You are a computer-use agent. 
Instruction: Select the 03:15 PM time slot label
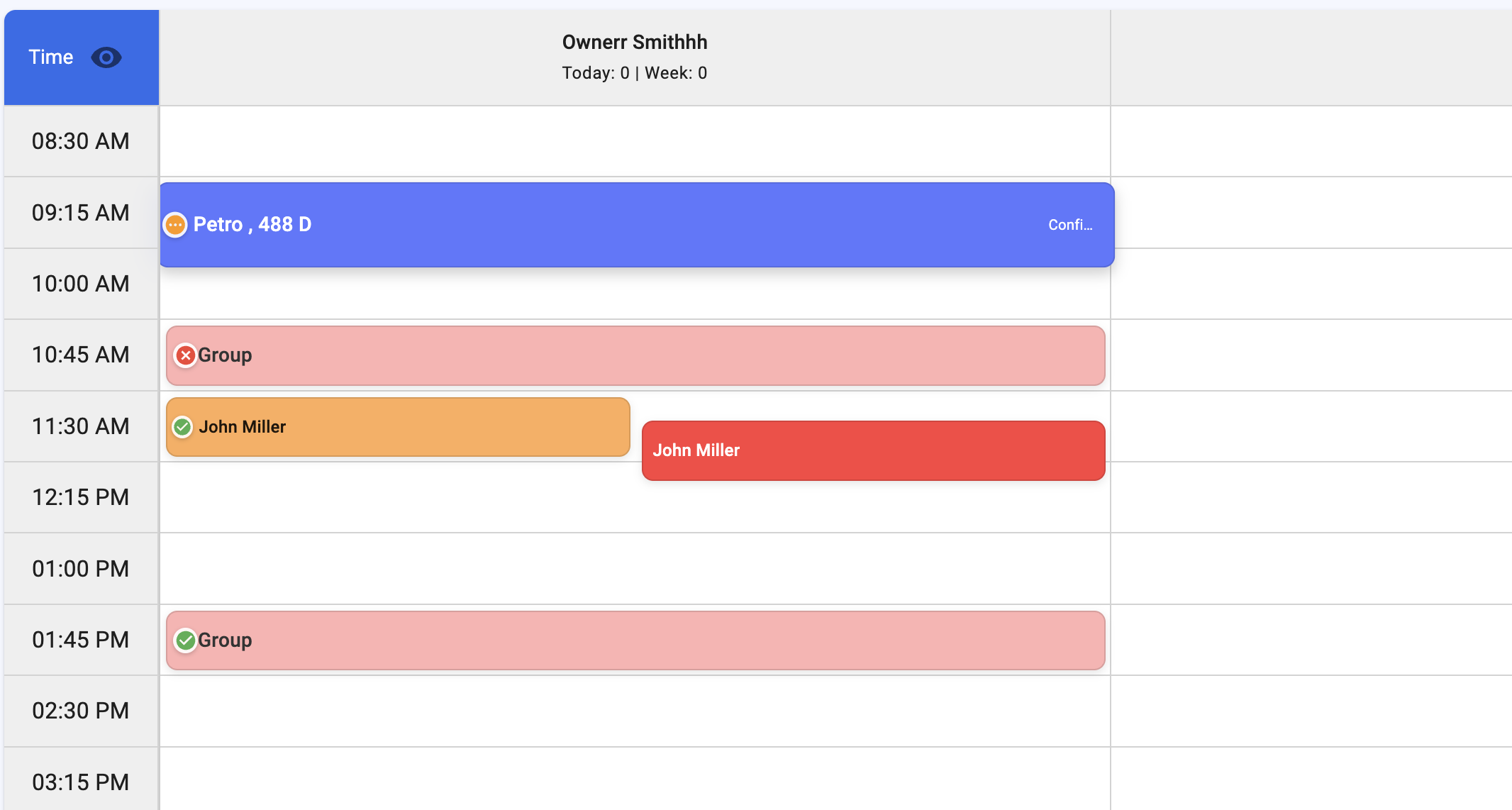click(x=81, y=782)
